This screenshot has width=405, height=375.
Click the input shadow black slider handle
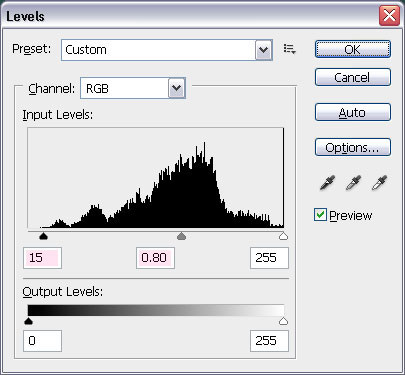(43, 236)
